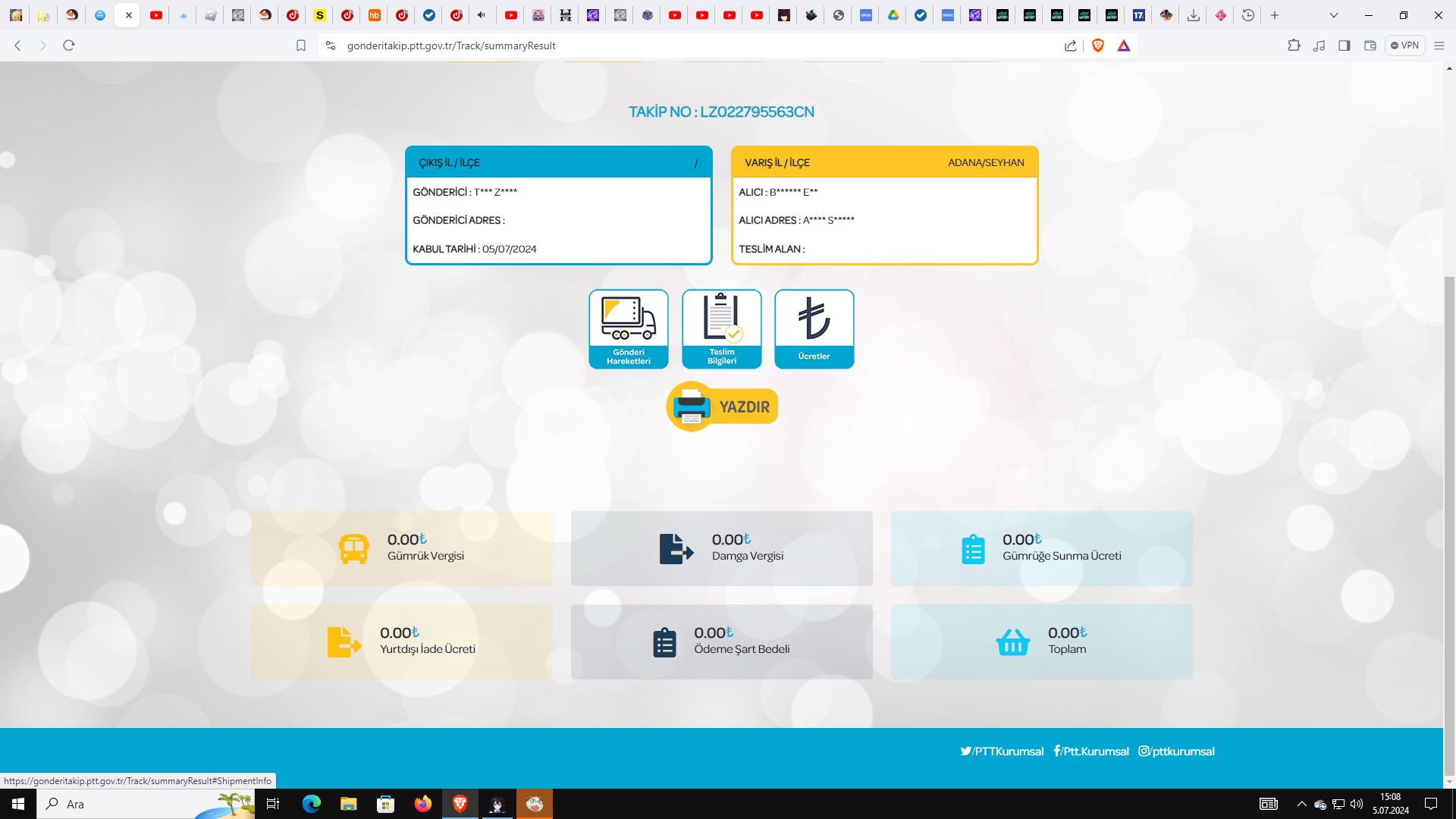The height and width of the screenshot is (819, 1456).
Task: Open Brave Rewards triangle icon
Action: 1124,45
